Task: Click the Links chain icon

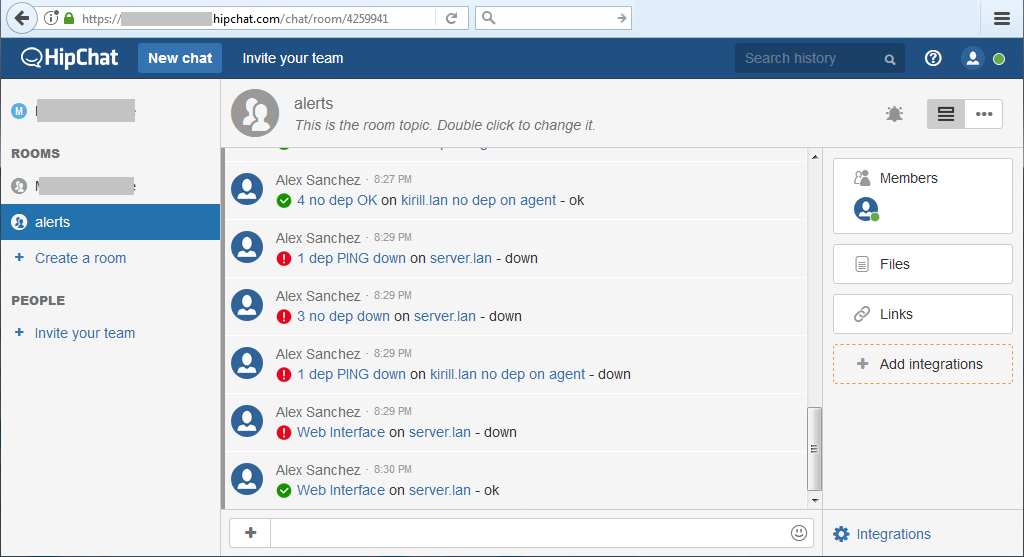Action: click(x=862, y=314)
